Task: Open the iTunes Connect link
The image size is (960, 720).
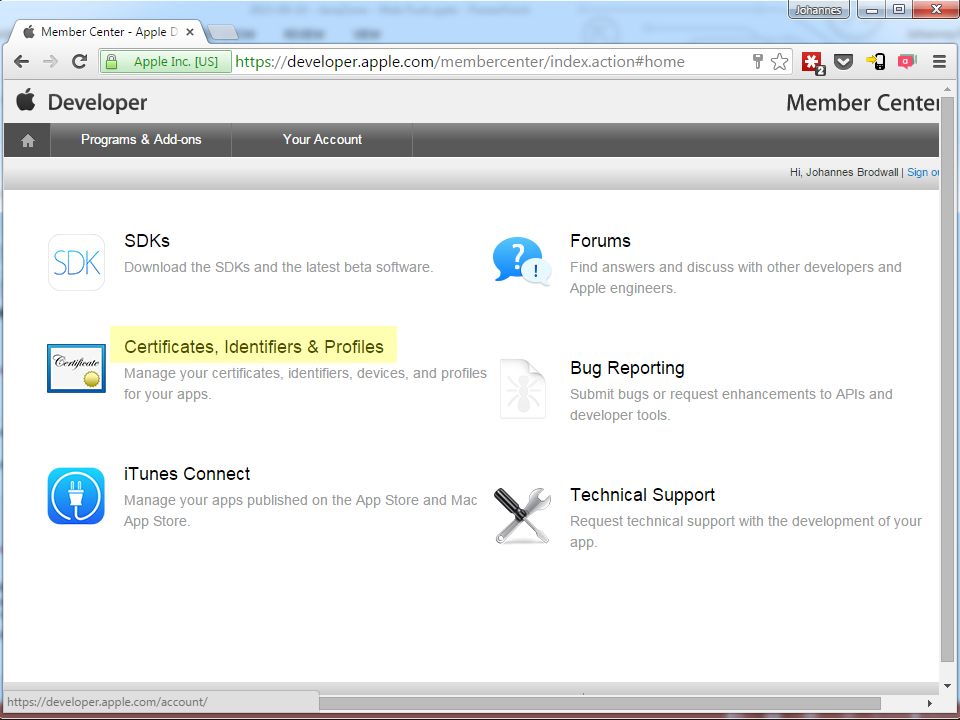Action: click(x=187, y=474)
